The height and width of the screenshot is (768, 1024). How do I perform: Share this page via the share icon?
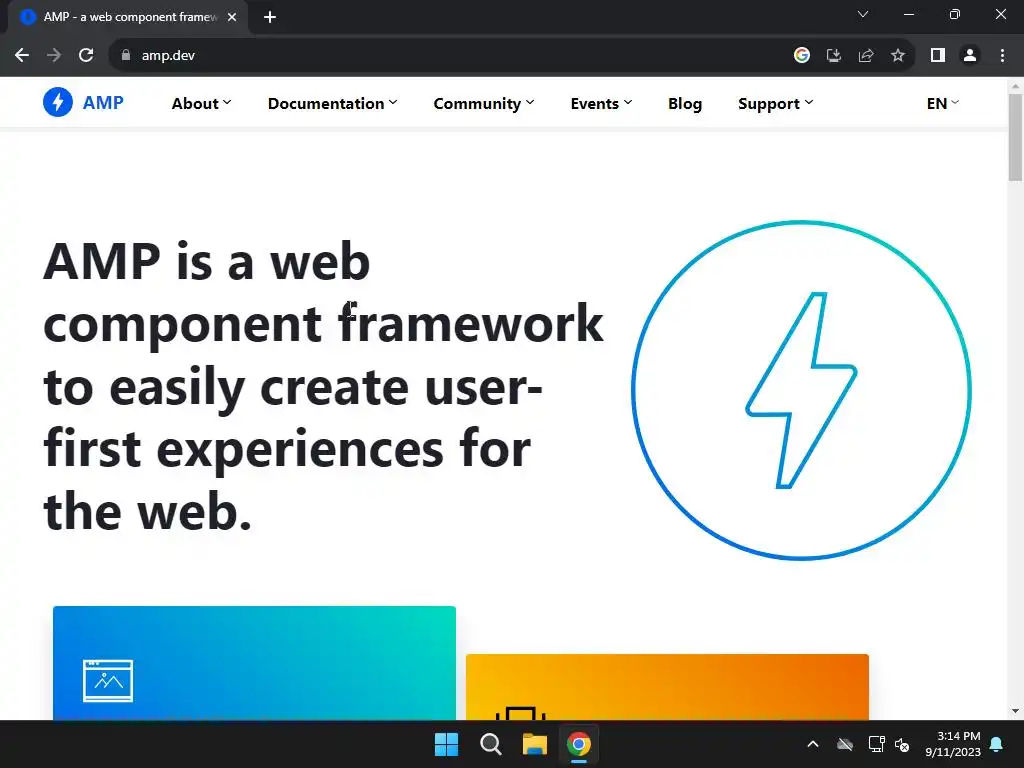coord(866,56)
